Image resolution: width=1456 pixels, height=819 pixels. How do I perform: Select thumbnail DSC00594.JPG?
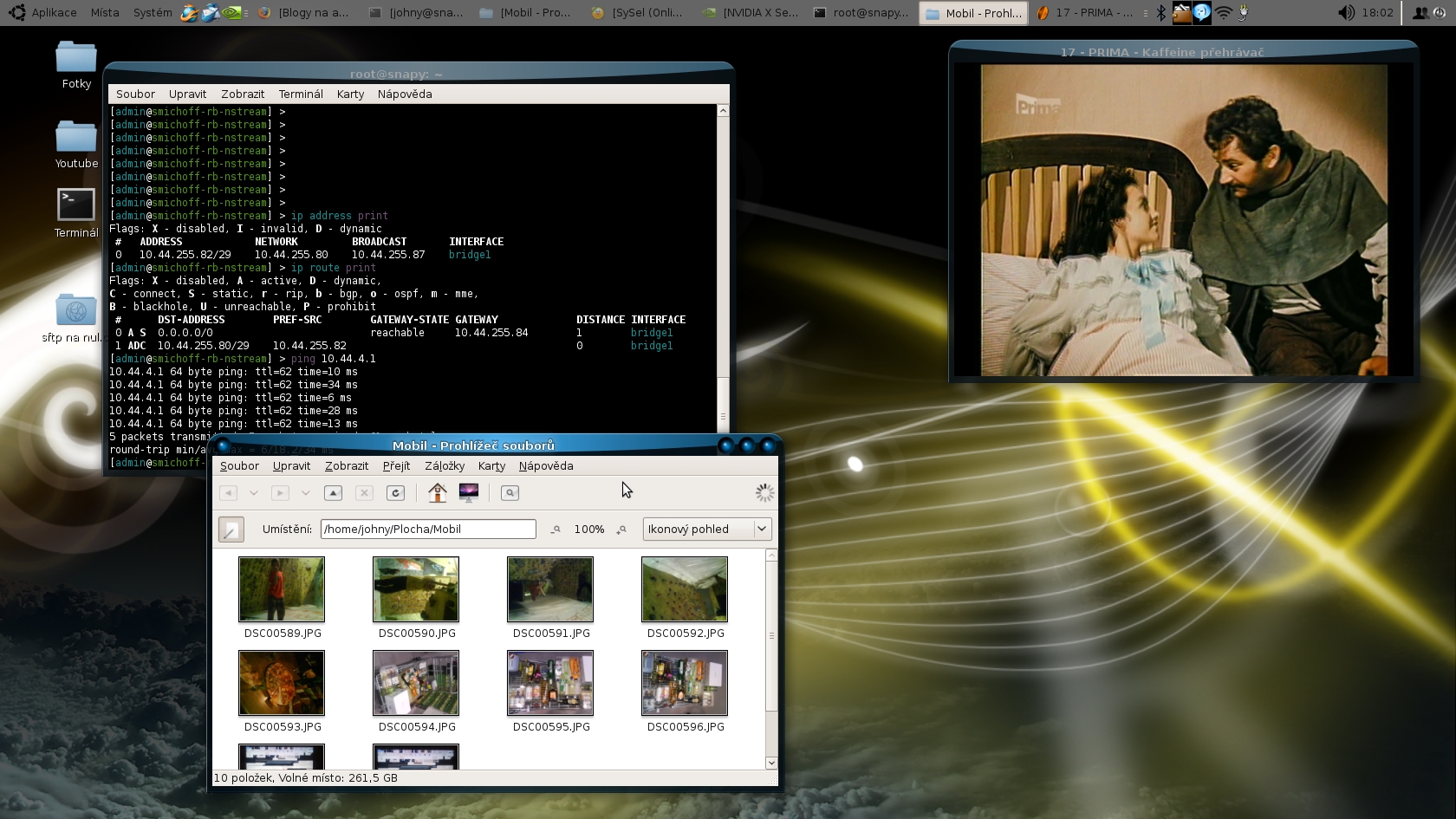[x=416, y=683]
